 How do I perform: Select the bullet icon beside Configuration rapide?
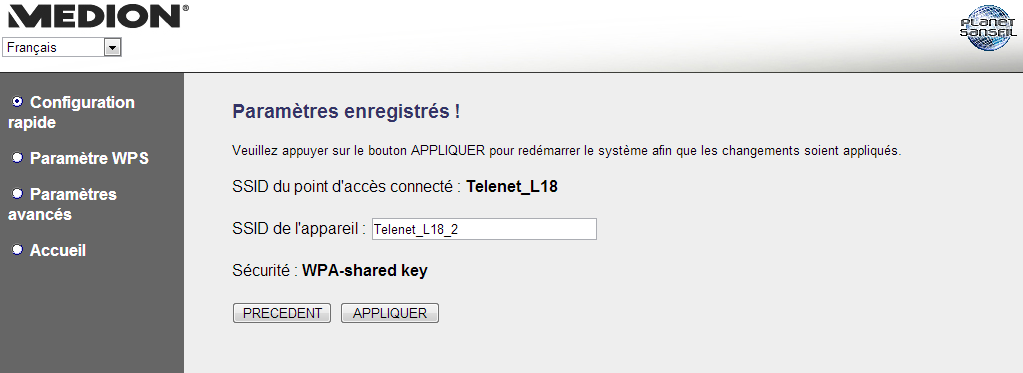click(x=18, y=102)
